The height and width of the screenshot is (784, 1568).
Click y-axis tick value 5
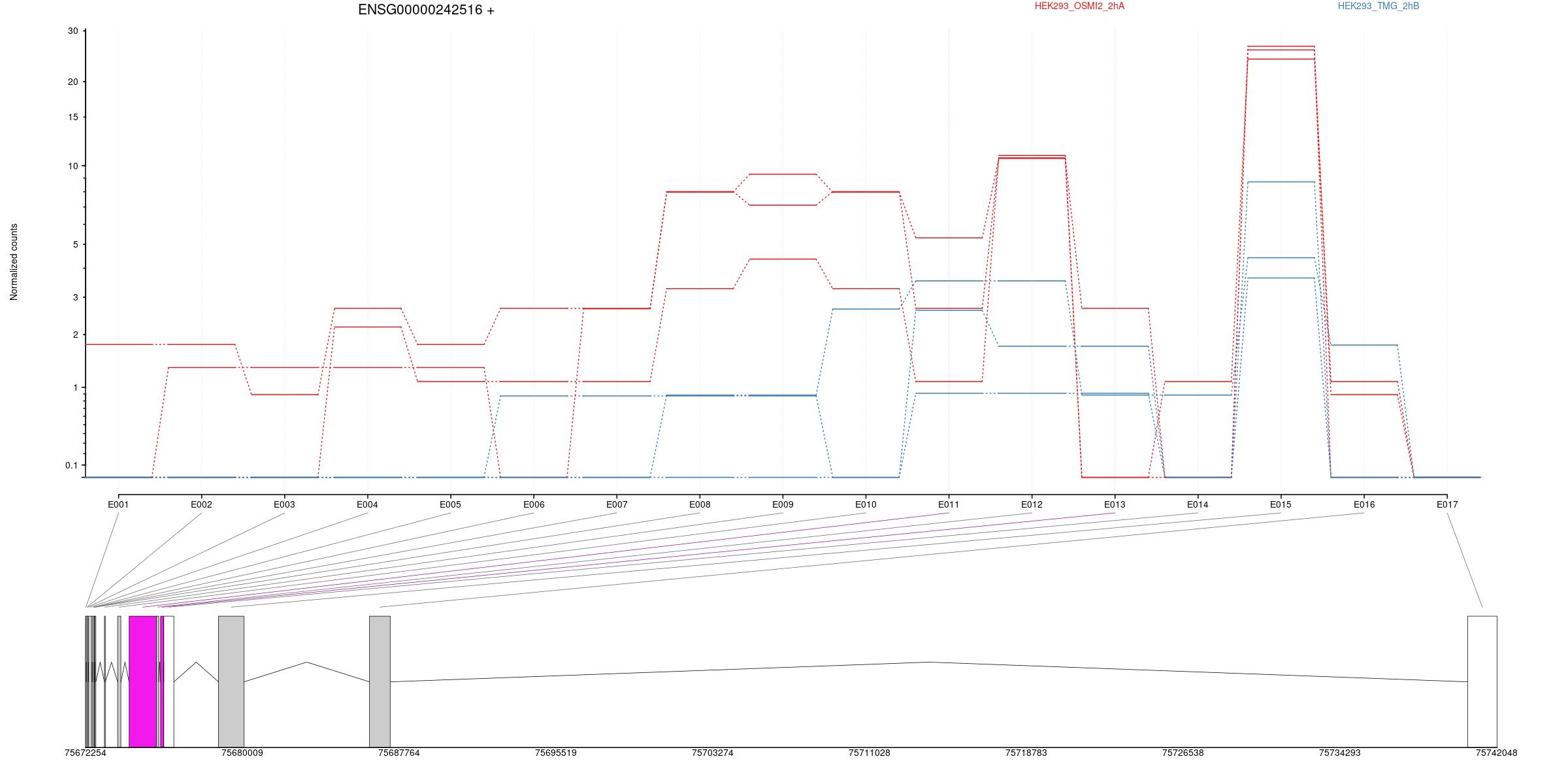point(75,244)
